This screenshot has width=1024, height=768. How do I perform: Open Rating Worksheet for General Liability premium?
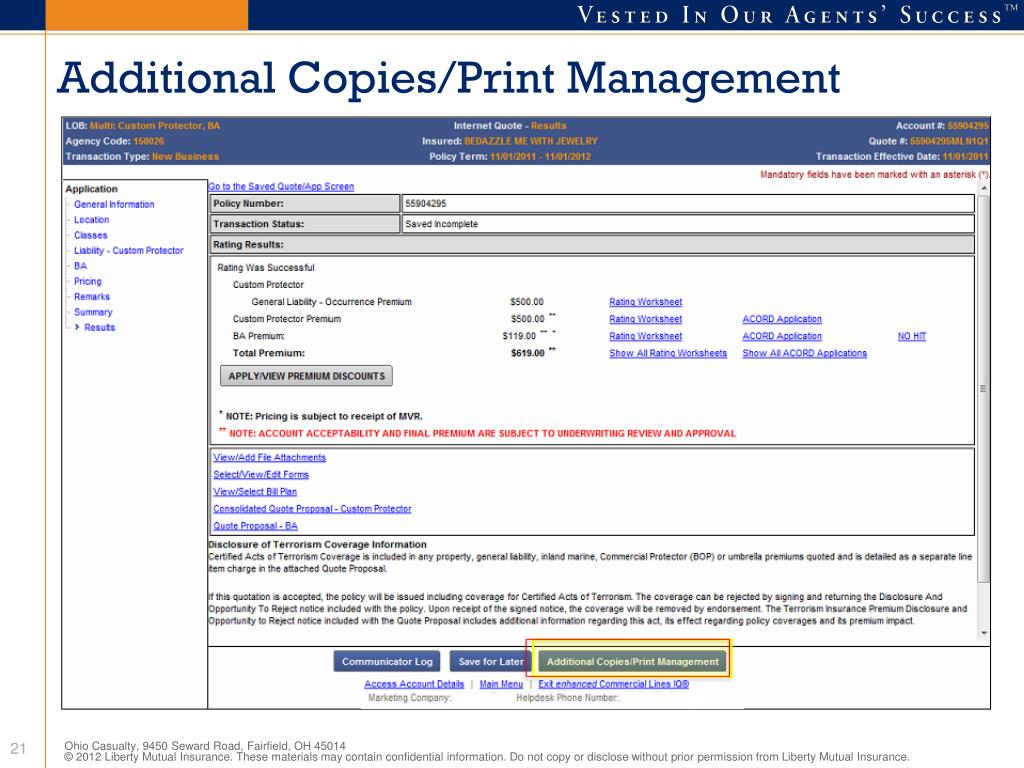pyautogui.click(x=646, y=302)
